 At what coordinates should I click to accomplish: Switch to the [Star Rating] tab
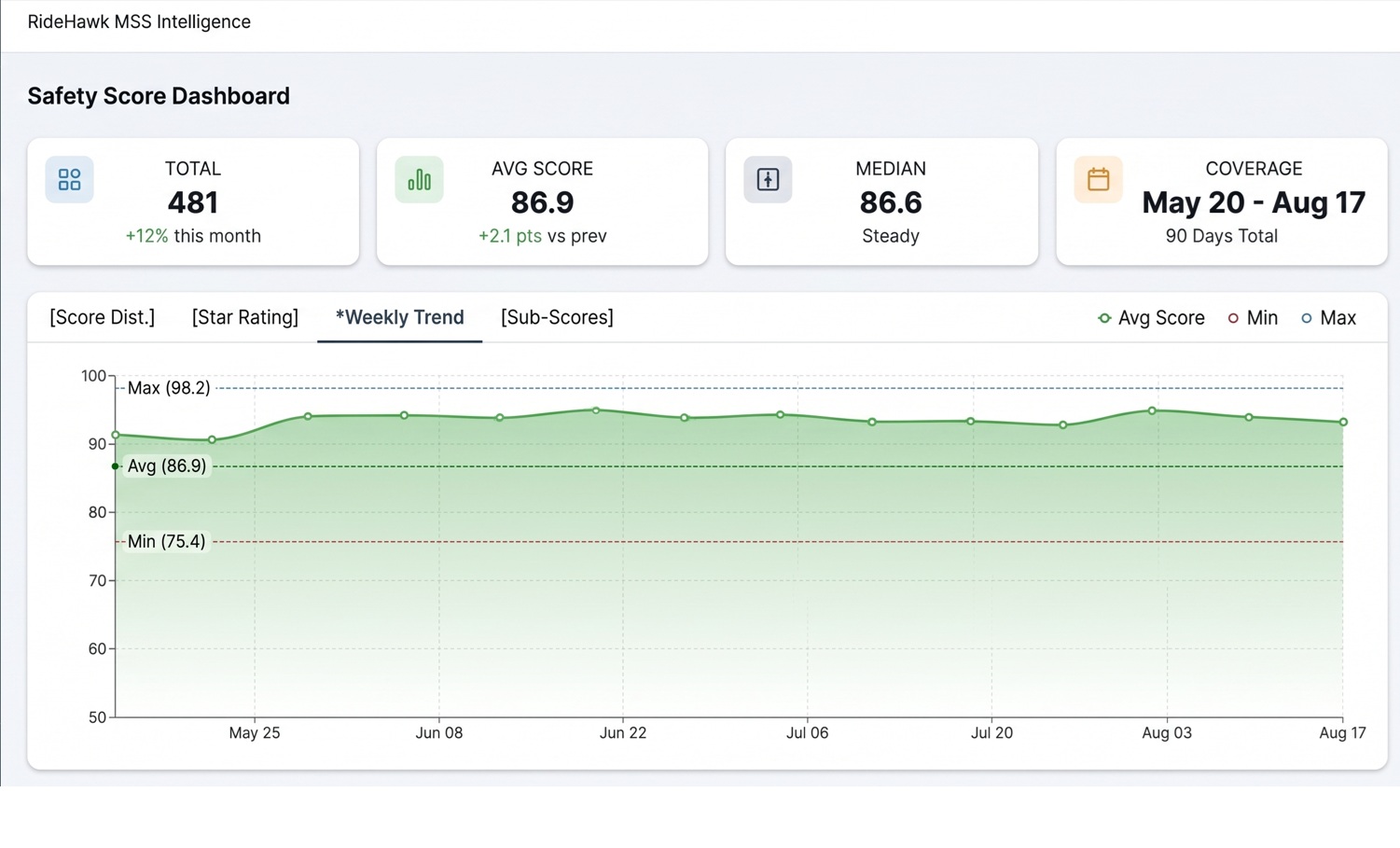[245, 317]
